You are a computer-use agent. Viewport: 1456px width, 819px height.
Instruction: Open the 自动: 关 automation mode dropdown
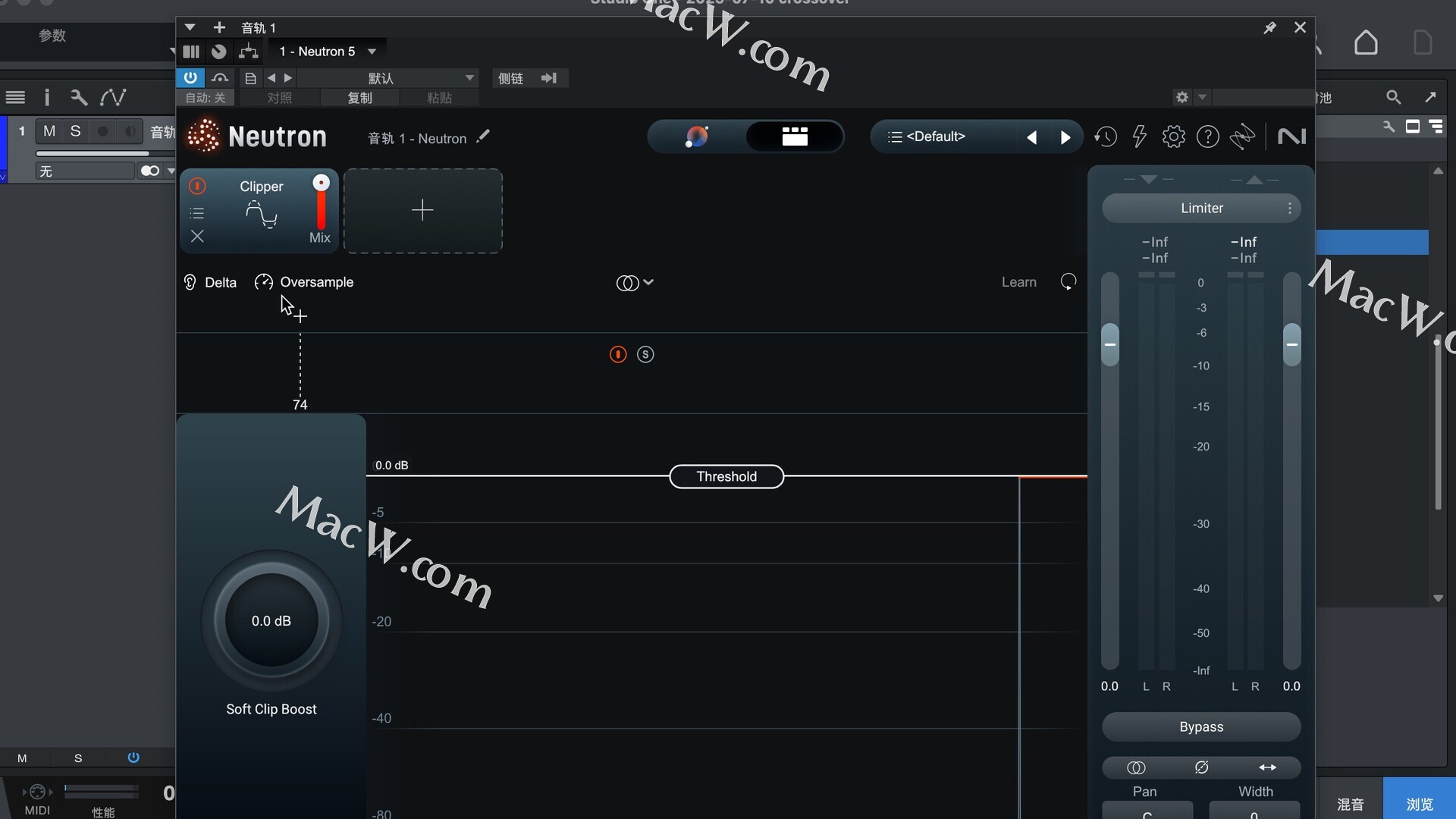[206, 98]
